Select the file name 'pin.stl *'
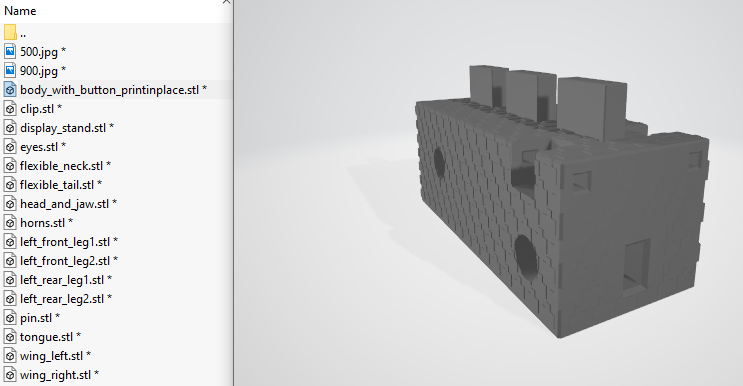 coord(40,317)
